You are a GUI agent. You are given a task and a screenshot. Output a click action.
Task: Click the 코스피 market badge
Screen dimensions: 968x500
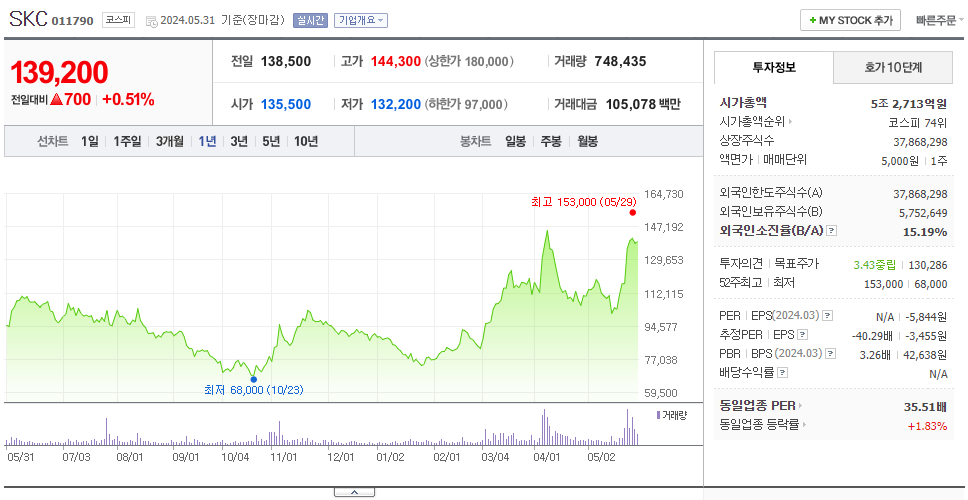tap(118, 20)
